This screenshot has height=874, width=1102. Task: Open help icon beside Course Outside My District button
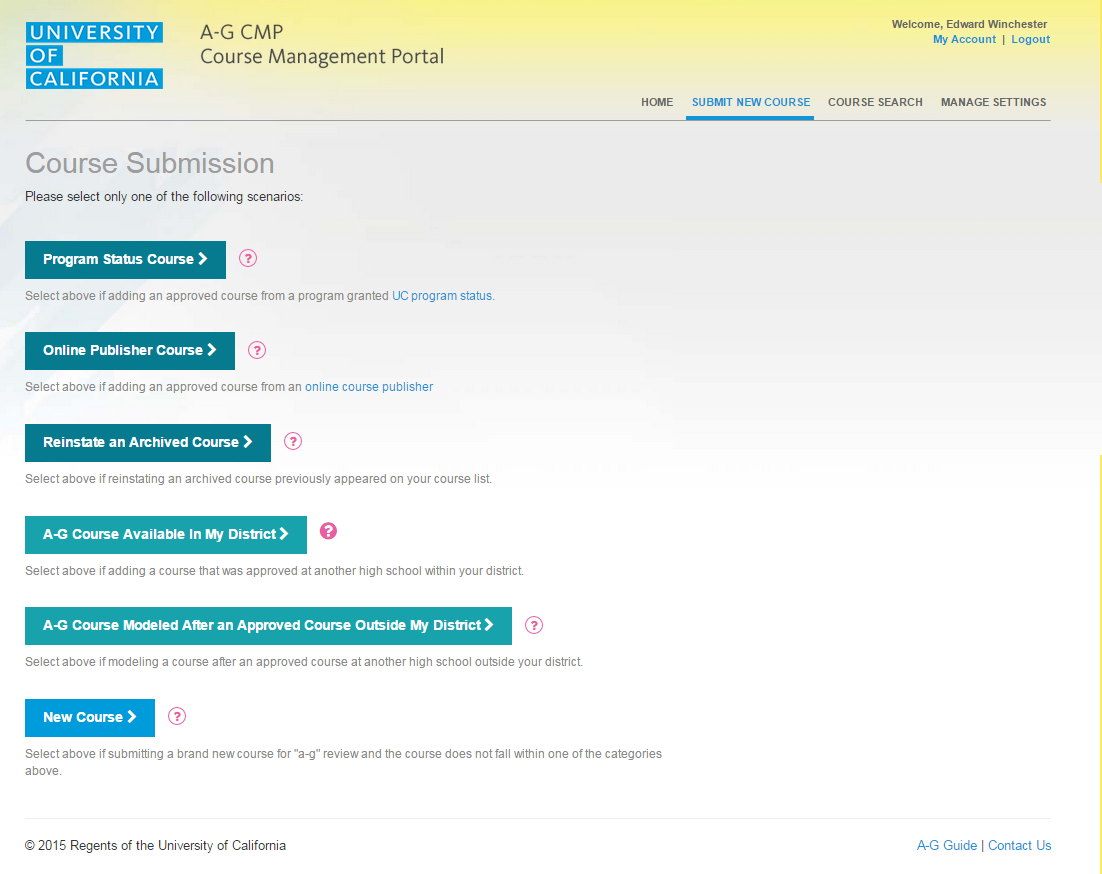pyautogui.click(x=533, y=625)
